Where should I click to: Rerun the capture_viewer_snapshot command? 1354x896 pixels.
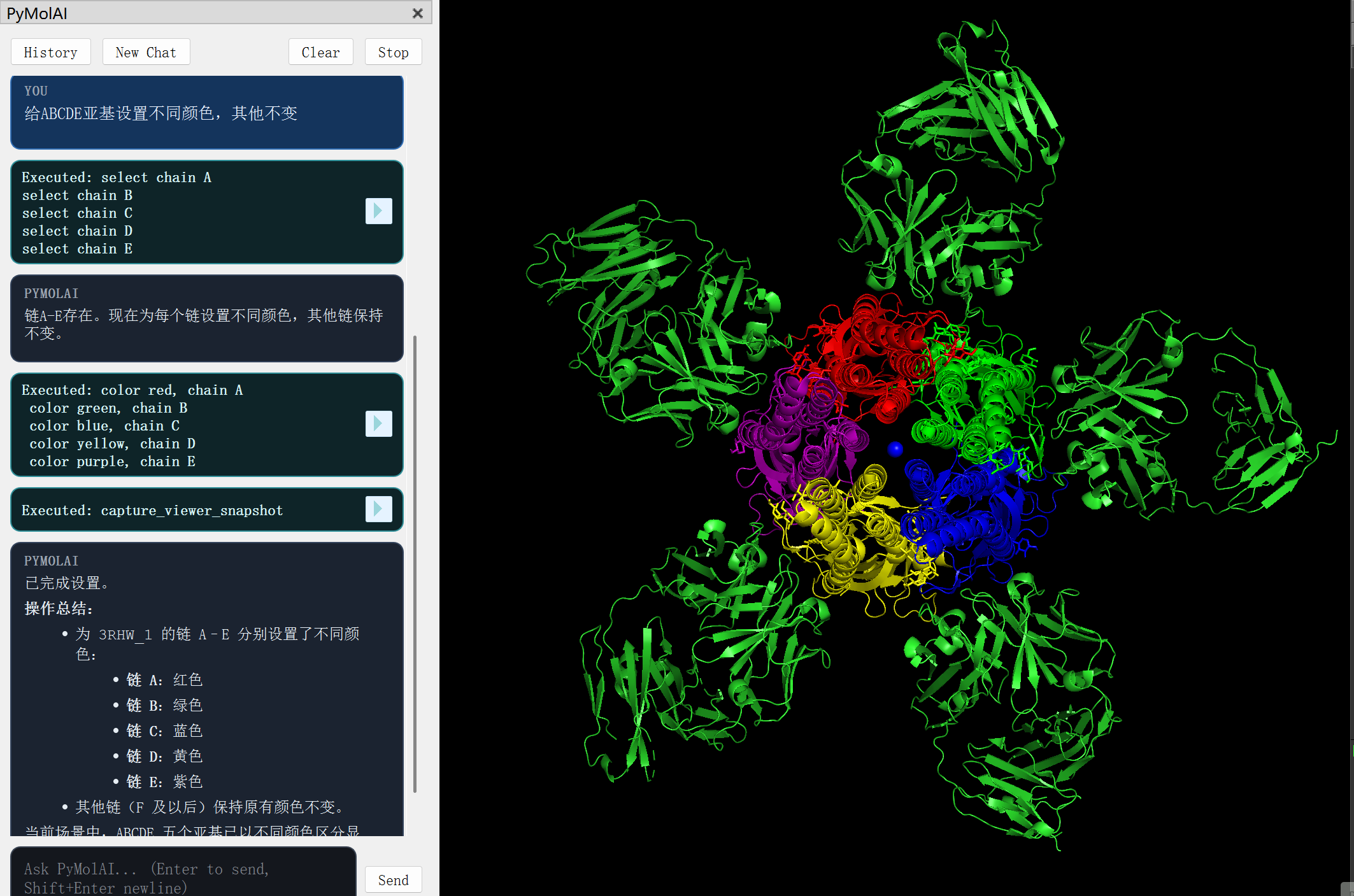(378, 509)
